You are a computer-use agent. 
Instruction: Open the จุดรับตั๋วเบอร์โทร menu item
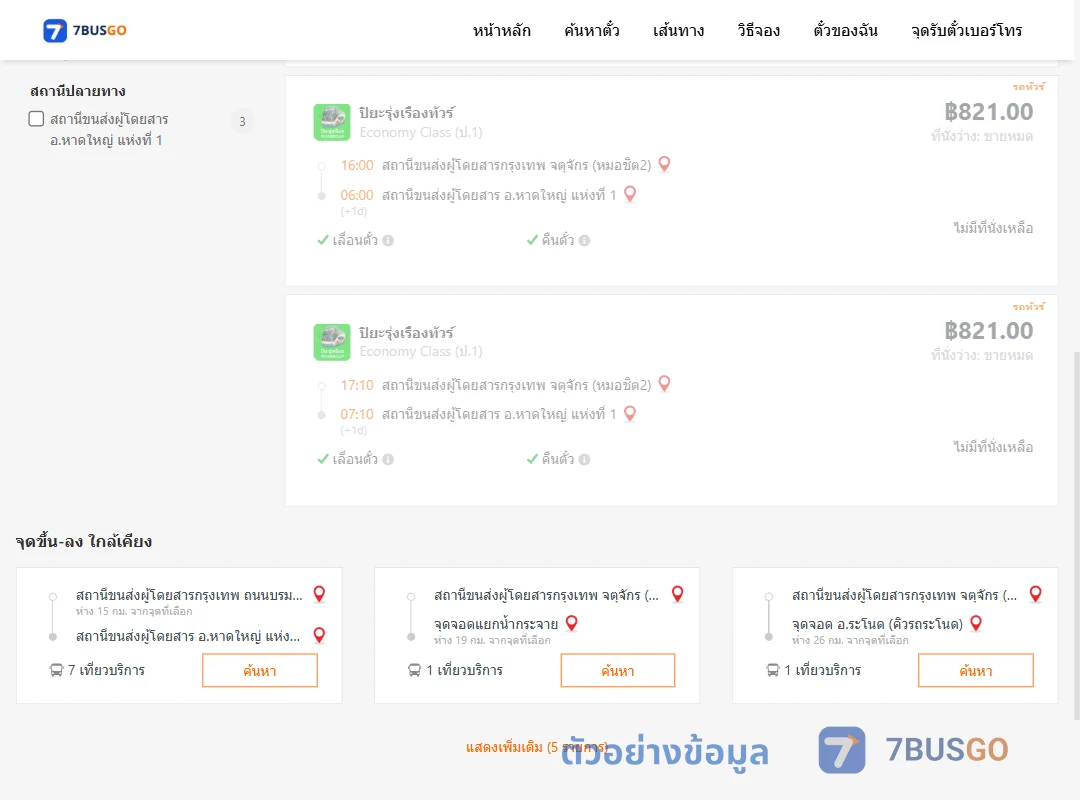point(966,30)
